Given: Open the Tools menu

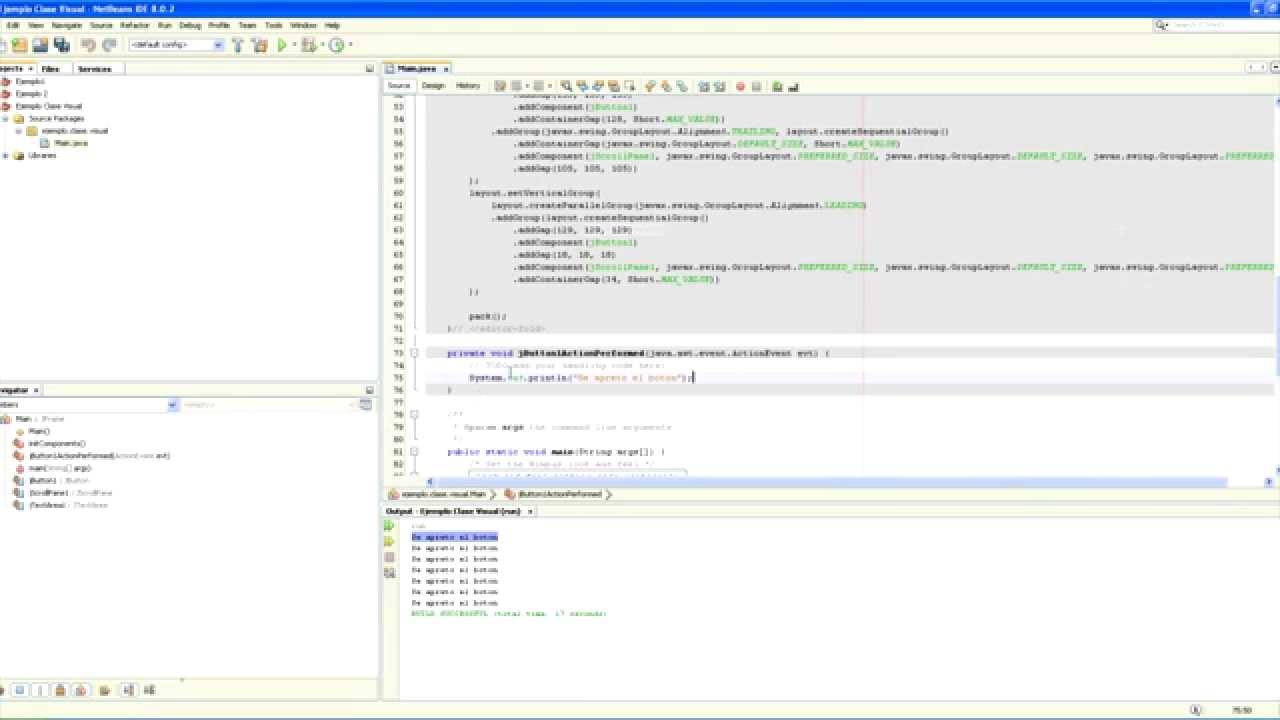Looking at the screenshot, I should pyautogui.click(x=273, y=25).
